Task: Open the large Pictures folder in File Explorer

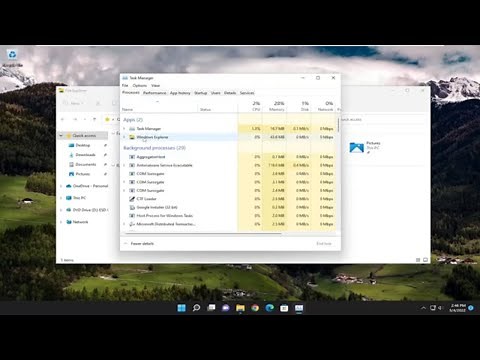Action: pyautogui.click(x=356, y=147)
